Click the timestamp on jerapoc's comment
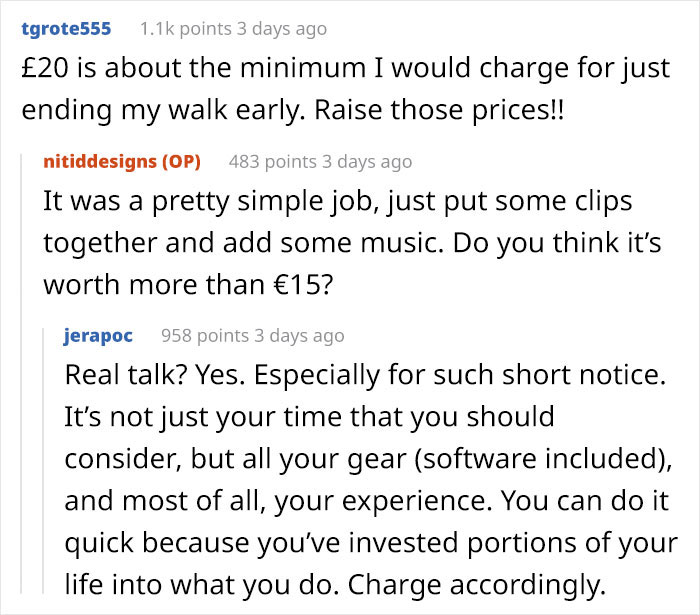 299,335
